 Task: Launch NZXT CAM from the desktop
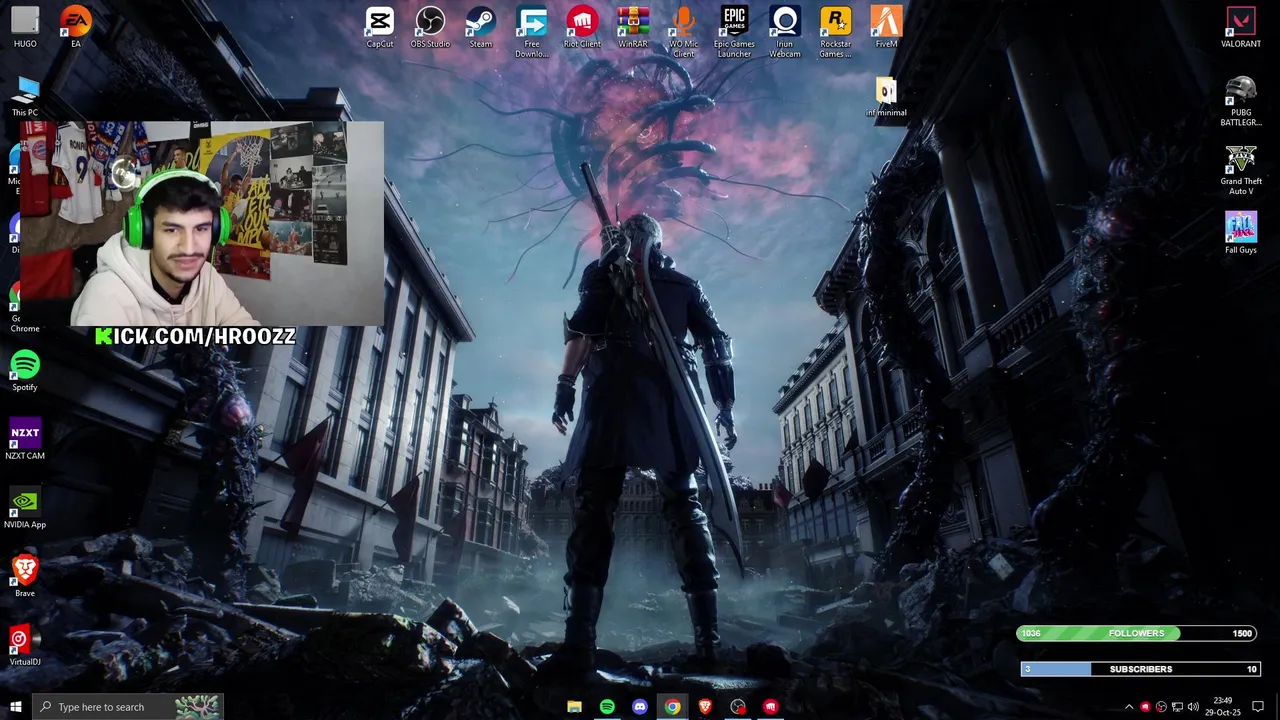click(25, 440)
